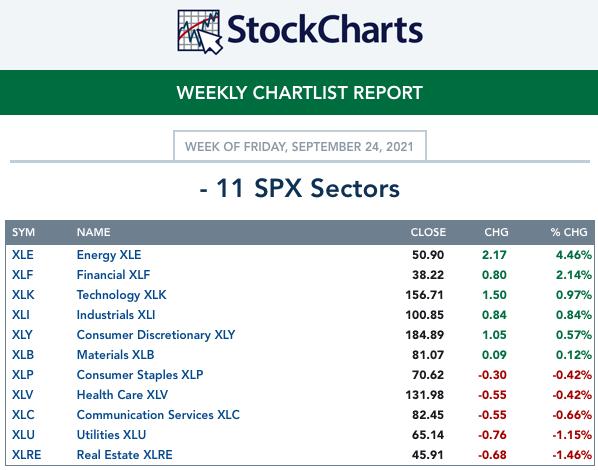598x470 pixels.
Task: Click Consumer Staples XLP link
Action: tap(140, 375)
